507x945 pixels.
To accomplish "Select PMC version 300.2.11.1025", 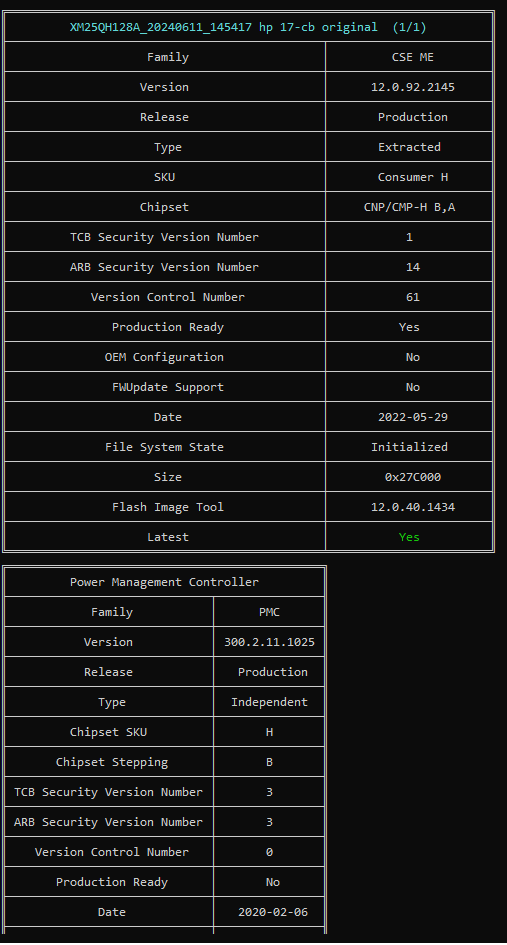I will [x=269, y=642].
